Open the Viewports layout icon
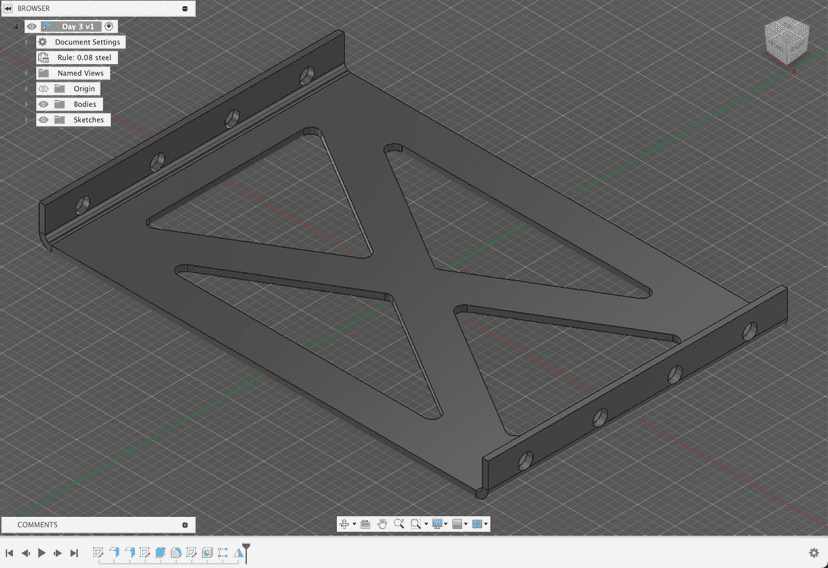 [x=478, y=524]
